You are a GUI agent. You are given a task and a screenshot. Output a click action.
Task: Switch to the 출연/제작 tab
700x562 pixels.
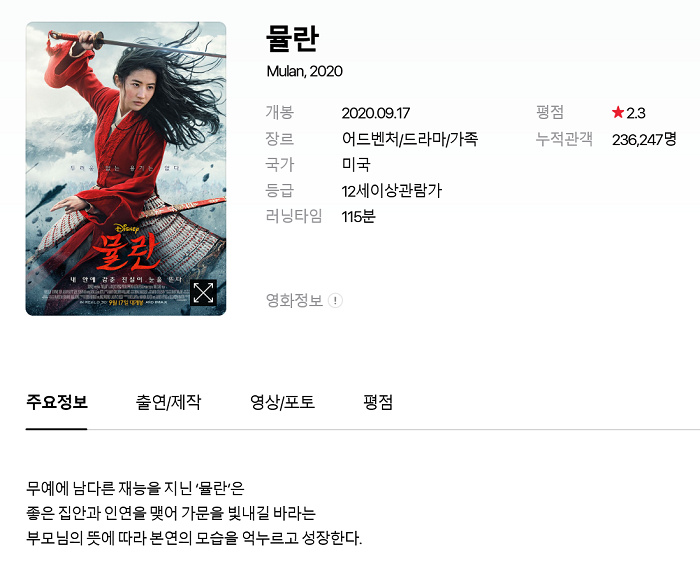(168, 402)
